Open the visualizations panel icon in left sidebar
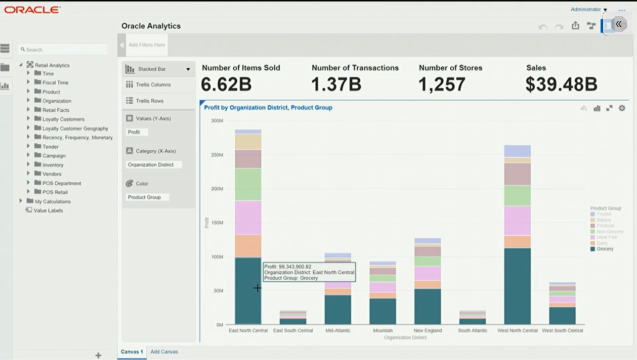The width and height of the screenshot is (637, 360). click(x=5, y=86)
